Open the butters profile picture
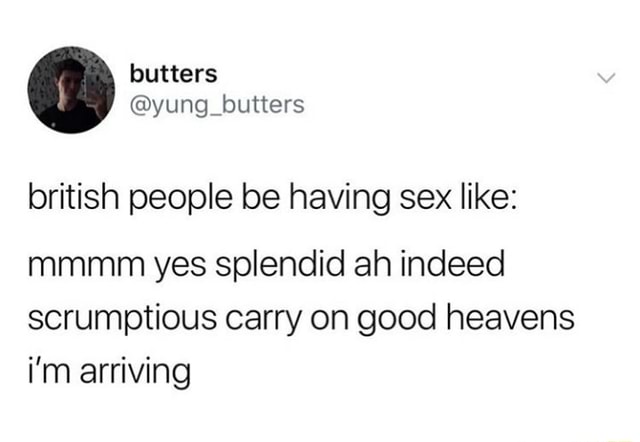This screenshot has height=442, width=640. 71,90
